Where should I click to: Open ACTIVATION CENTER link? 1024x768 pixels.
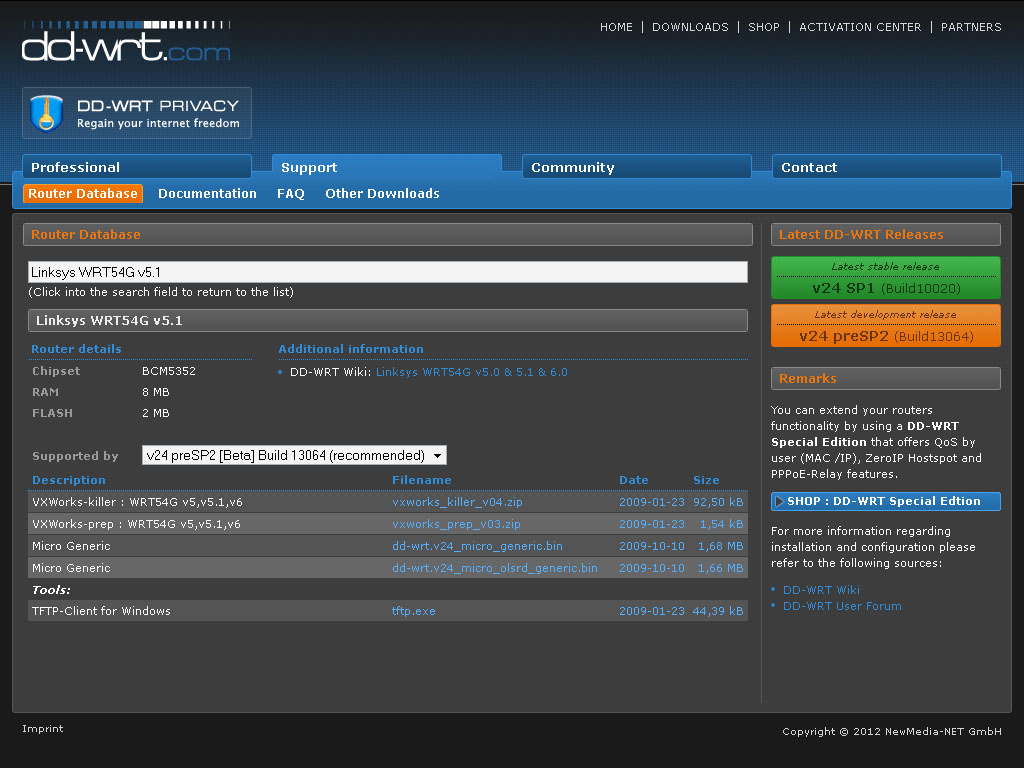pyautogui.click(x=860, y=27)
